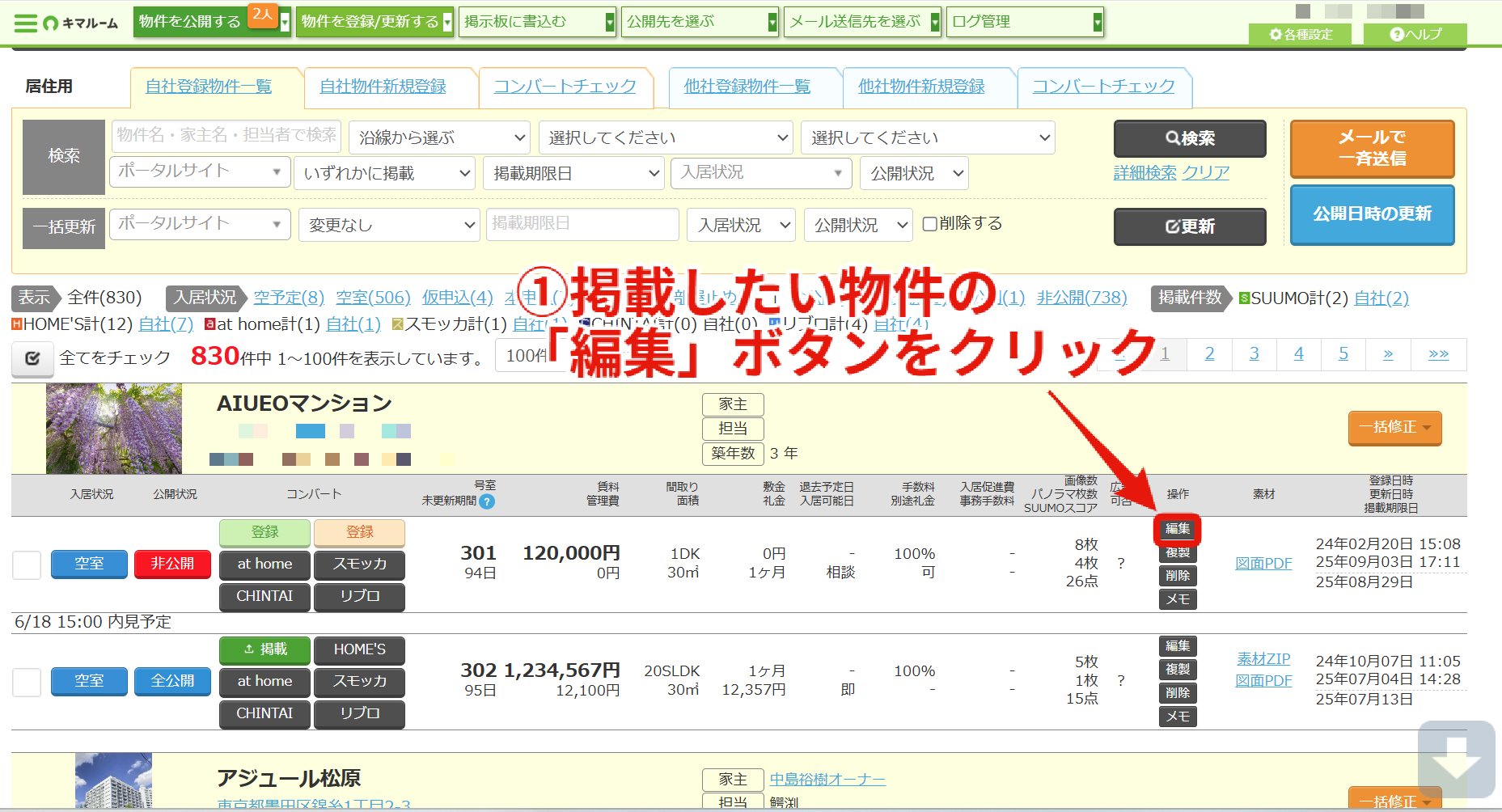This screenshot has height=812, width=1502.
Task: Focus the property name search field
Action: click(226, 136)
